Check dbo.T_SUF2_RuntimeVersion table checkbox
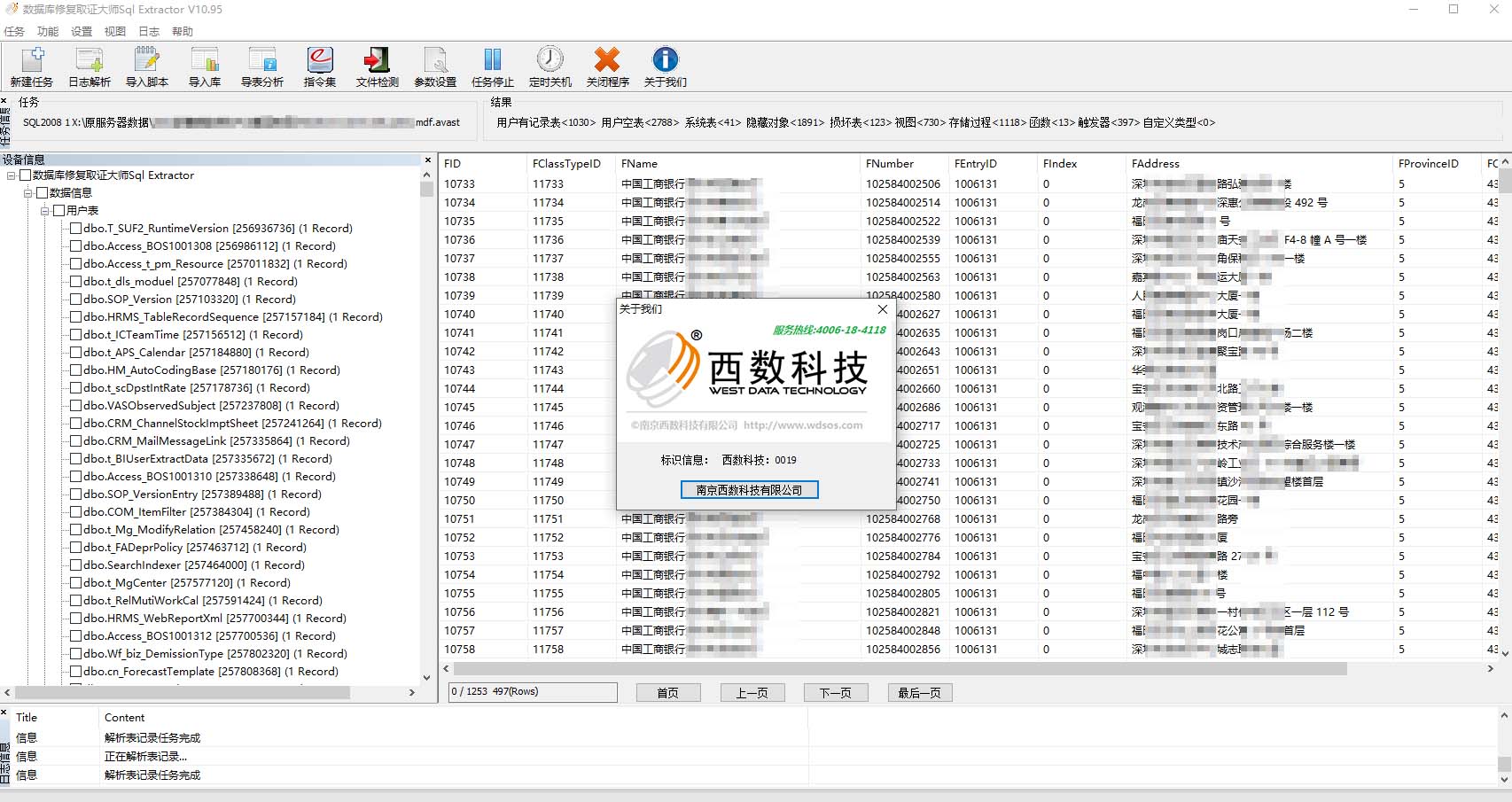1512x802 pixels. 76,229
